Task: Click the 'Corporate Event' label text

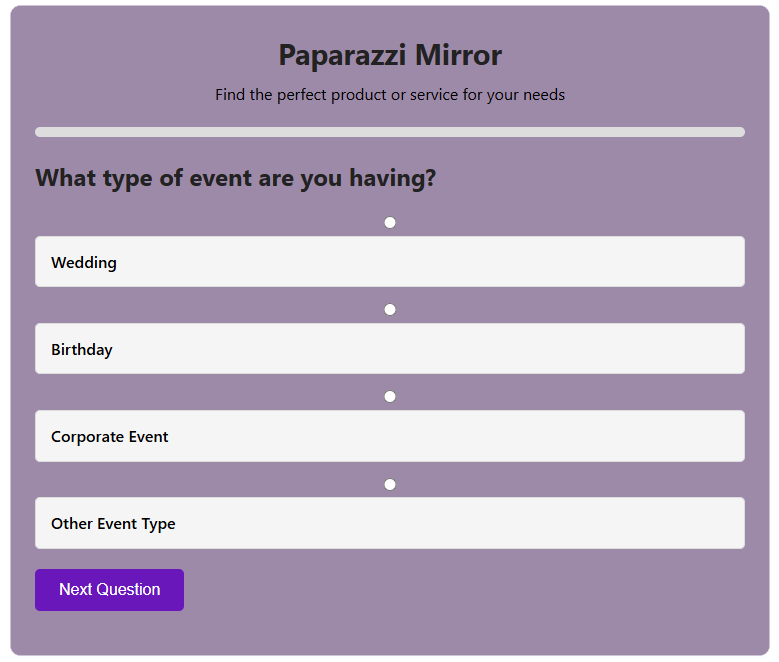Action: tap(110, 437)
